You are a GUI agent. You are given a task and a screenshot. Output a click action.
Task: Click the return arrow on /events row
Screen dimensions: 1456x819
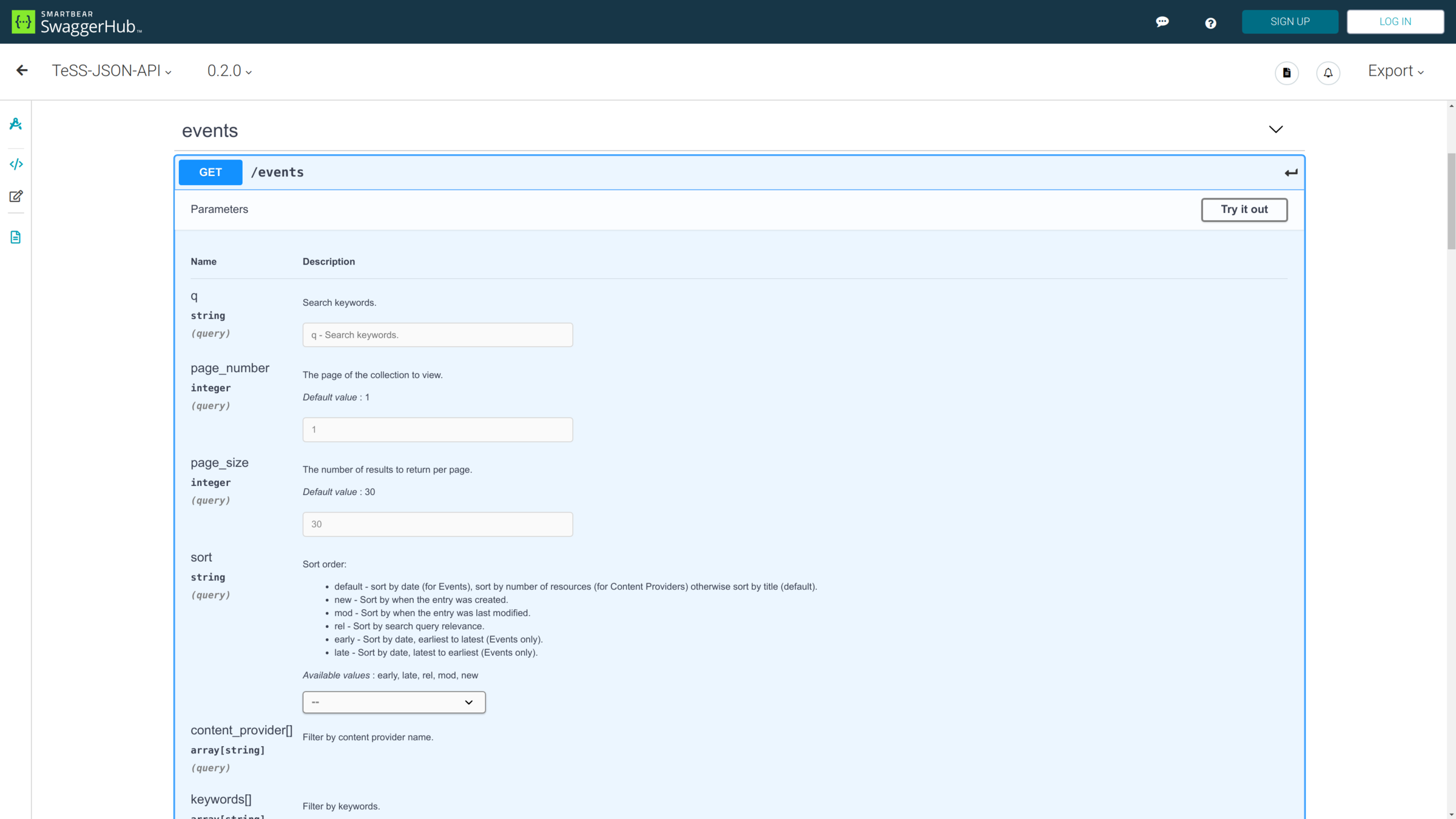click(1290, 173)
